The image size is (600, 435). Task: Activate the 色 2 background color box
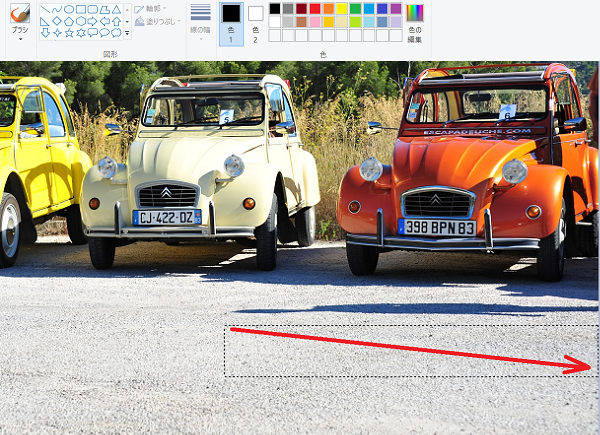click(255, 24)
